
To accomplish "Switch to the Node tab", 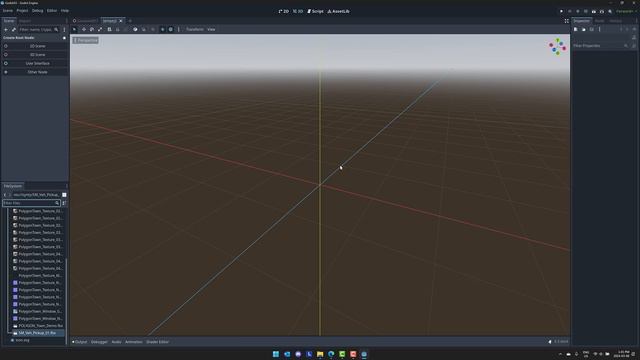I will click(x=599, y=21).
